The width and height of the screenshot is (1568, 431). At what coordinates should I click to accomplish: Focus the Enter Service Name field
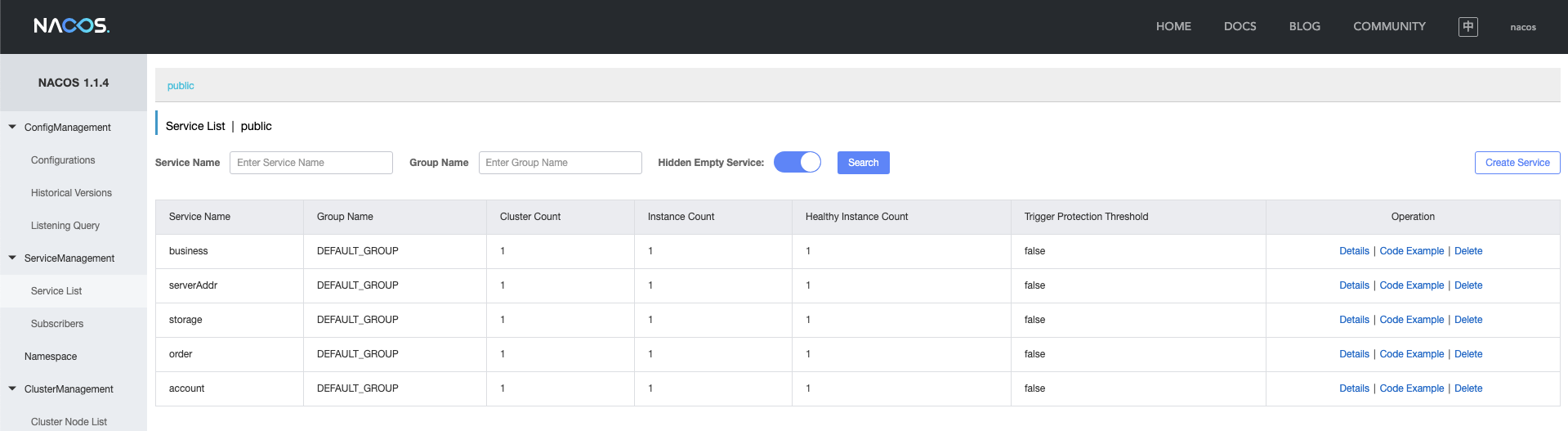pyautogui.click(x=311, y=163)
